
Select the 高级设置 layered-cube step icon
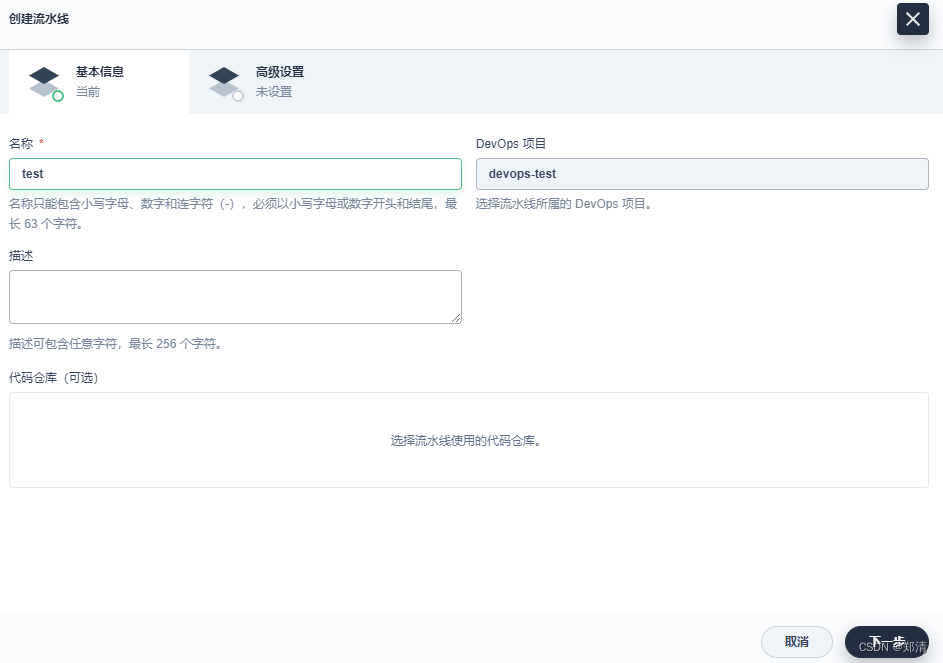pyautogui.click(x=224, y=79)
